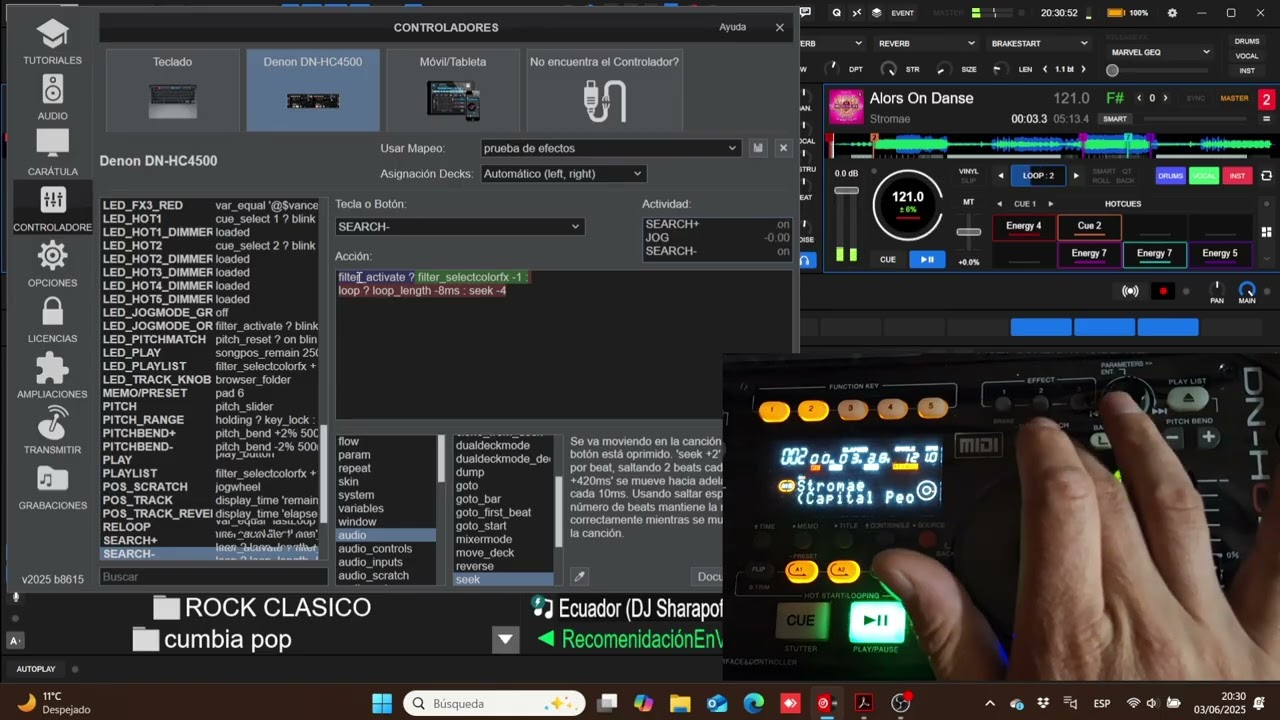
Task: Expand the browser folder dropdown arrow
Action: 505,639
